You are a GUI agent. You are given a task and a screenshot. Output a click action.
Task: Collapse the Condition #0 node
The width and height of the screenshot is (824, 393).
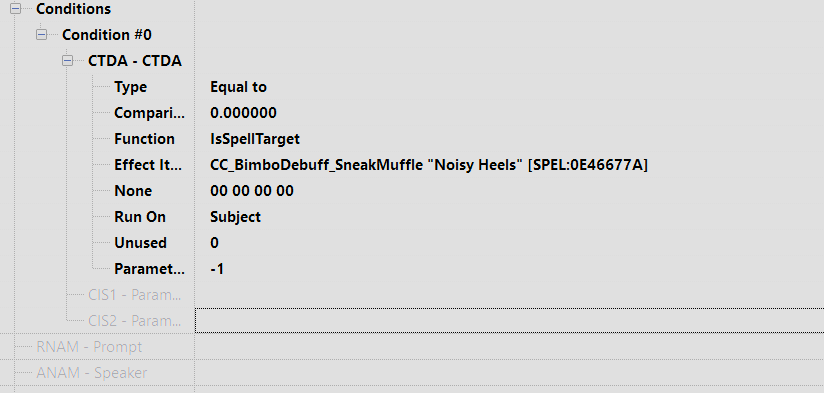point(41,35)
